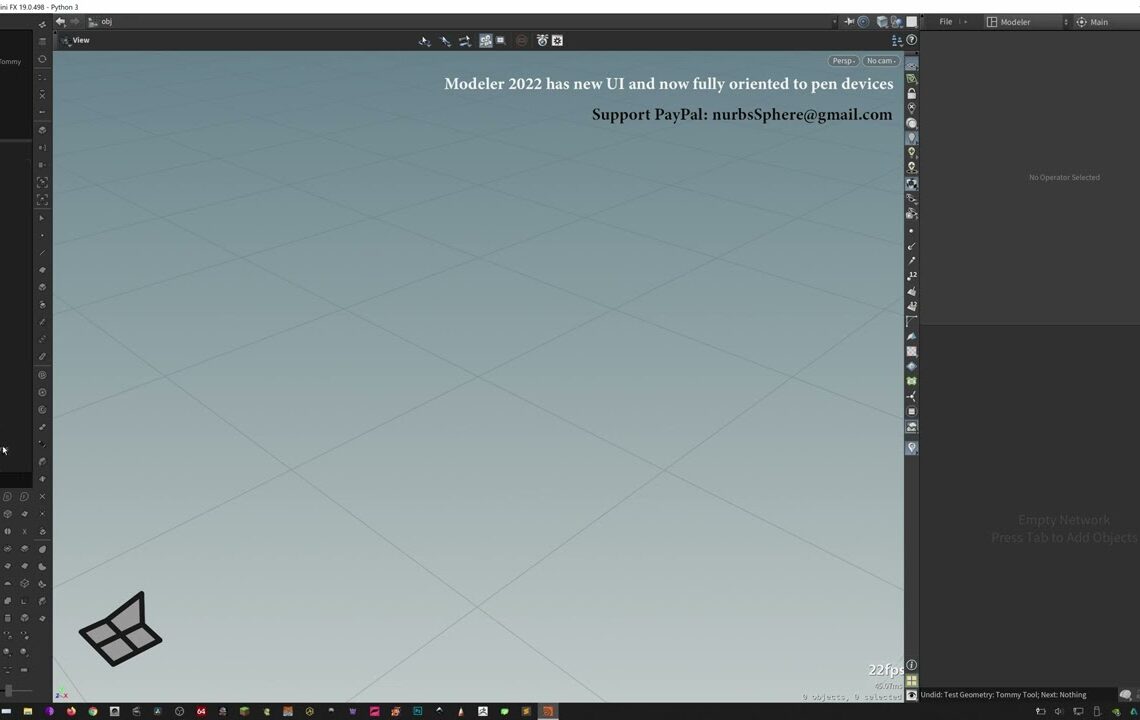Click the Houdini icon on the taskbar
This screenshot has width=1140, height=720.
pos(546,712)
